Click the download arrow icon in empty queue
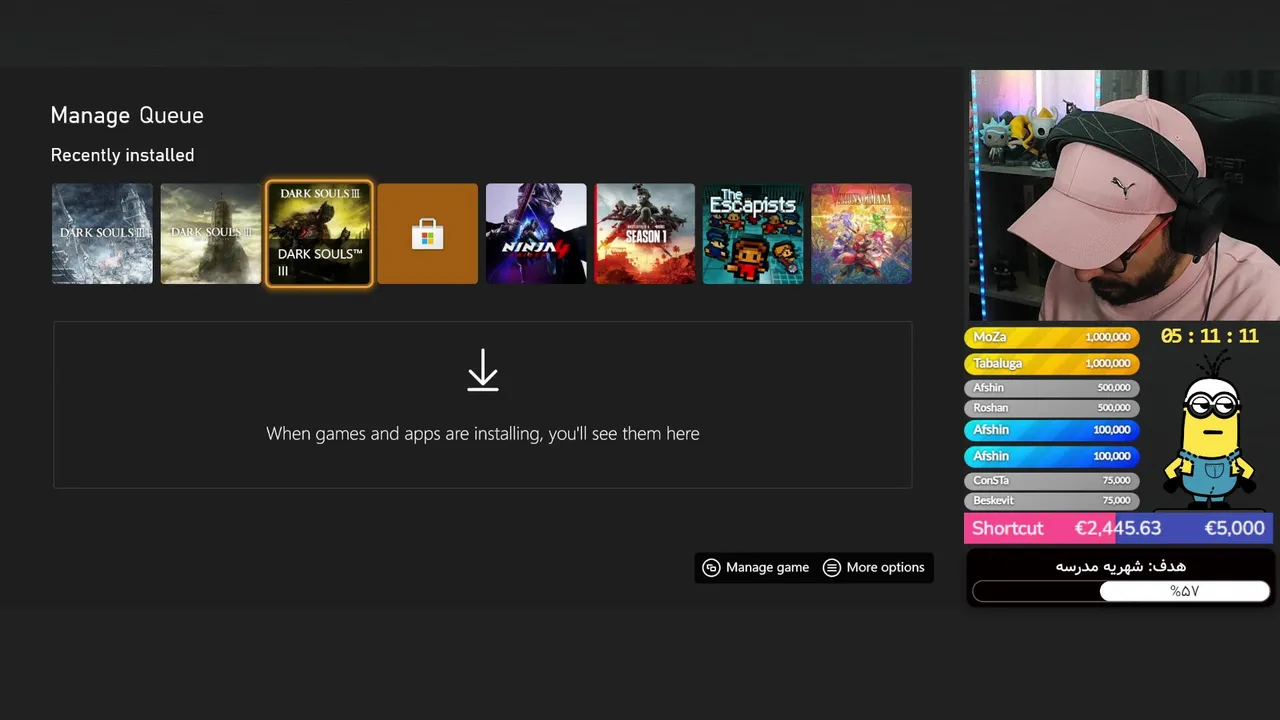Viewport: 1280px width, 720px height. [483, 370]
